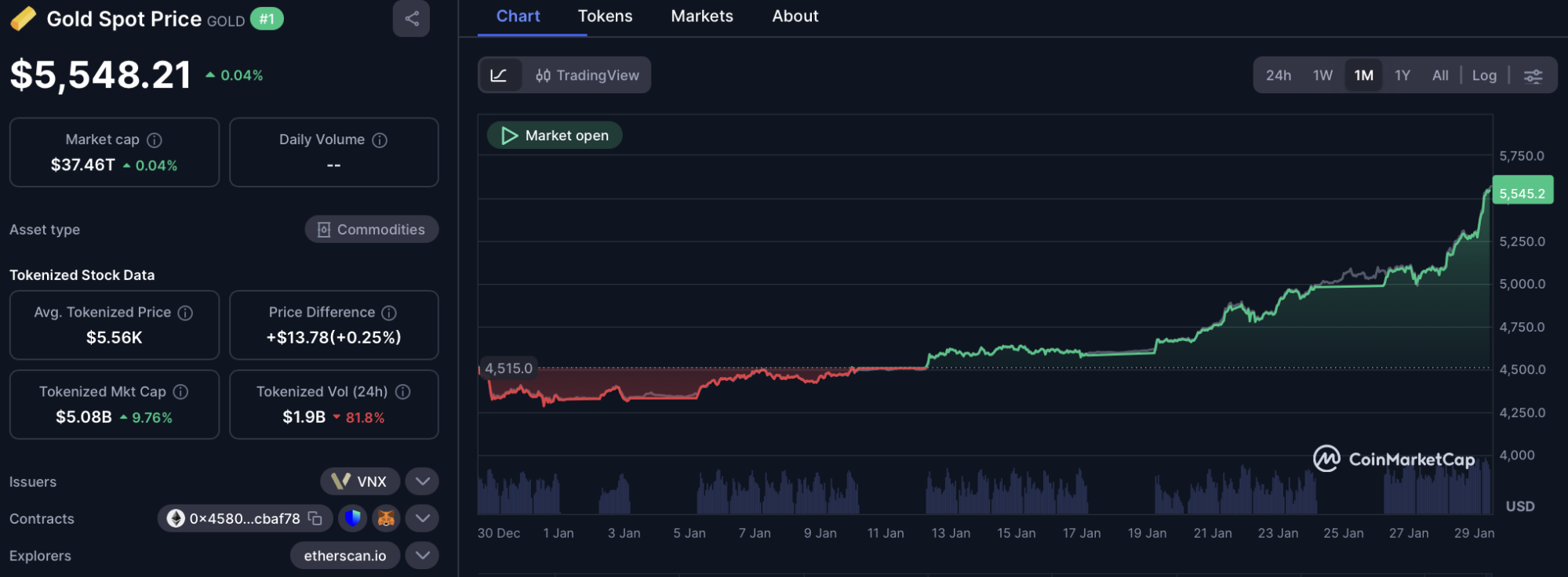Click the Price Difference info icon
Image resolution: width=1568 pixels, height=577 pixels.
[389, 313]
